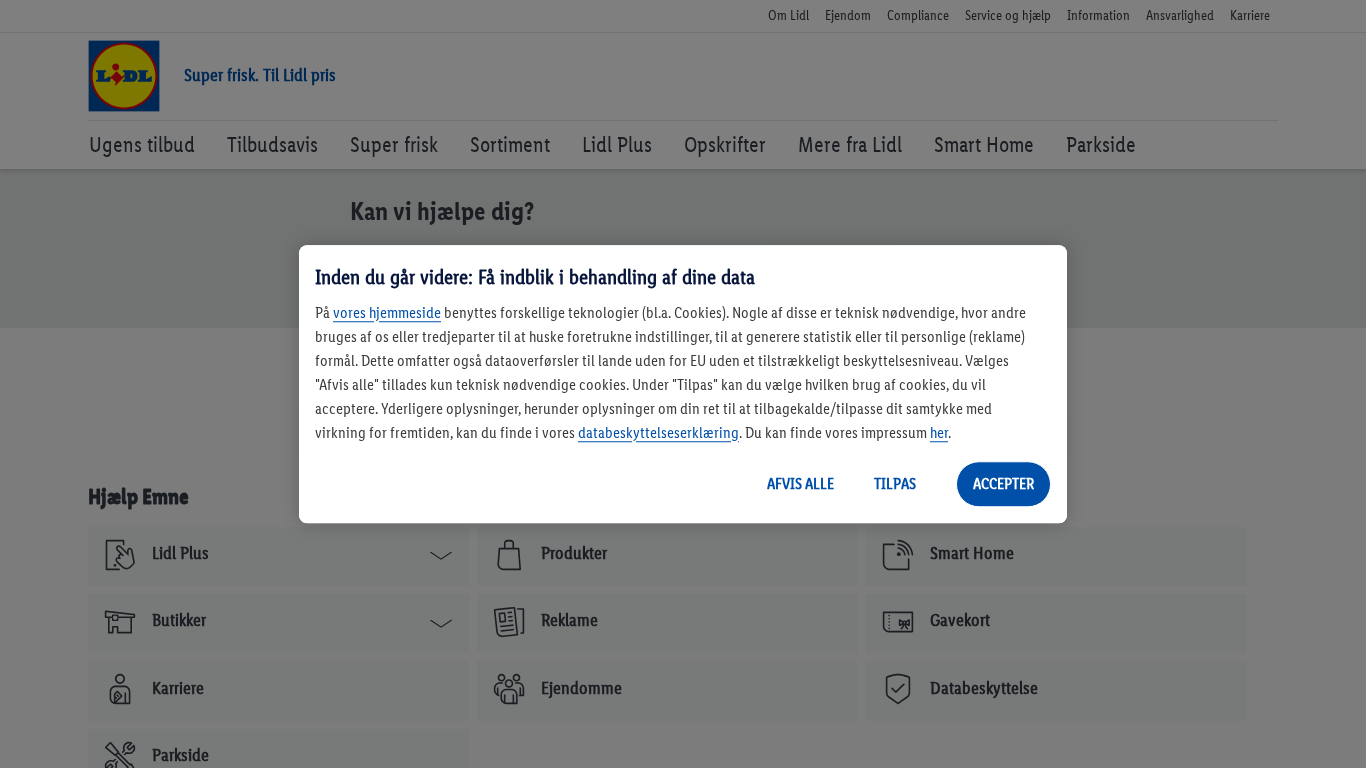Viewport: 1366px width, 768px height.
Task: Open Tilbudsavis menu item
Action: [272, 146]
